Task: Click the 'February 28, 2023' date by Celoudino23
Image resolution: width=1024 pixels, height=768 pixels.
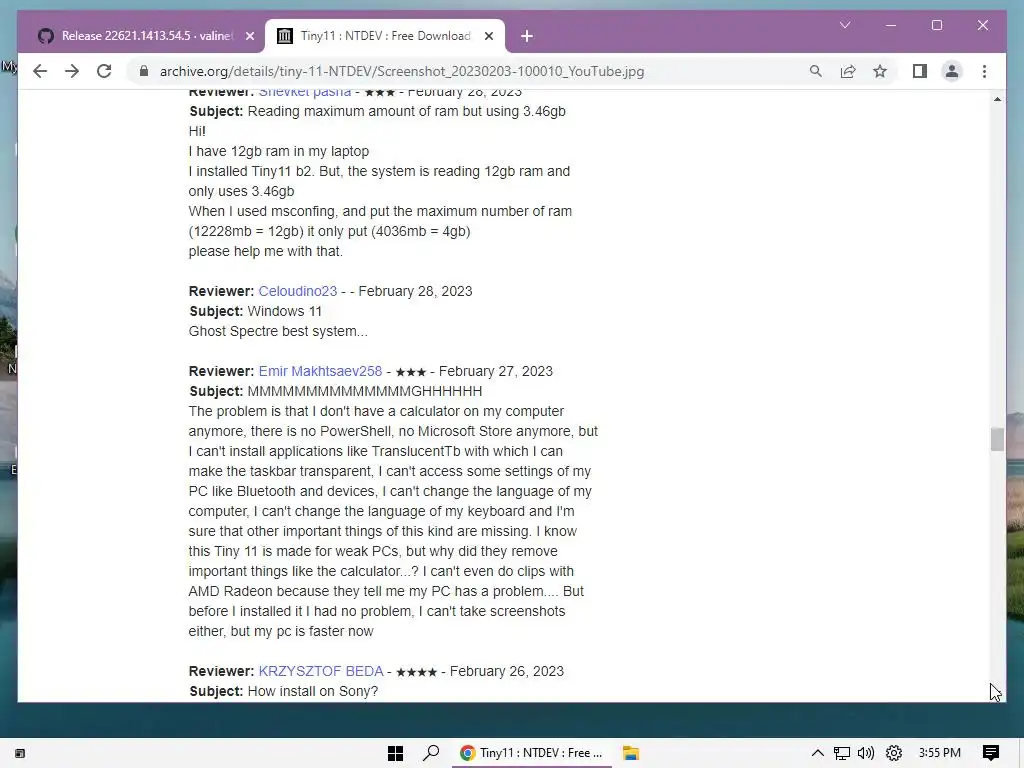Action: click(x=415, y=291)
